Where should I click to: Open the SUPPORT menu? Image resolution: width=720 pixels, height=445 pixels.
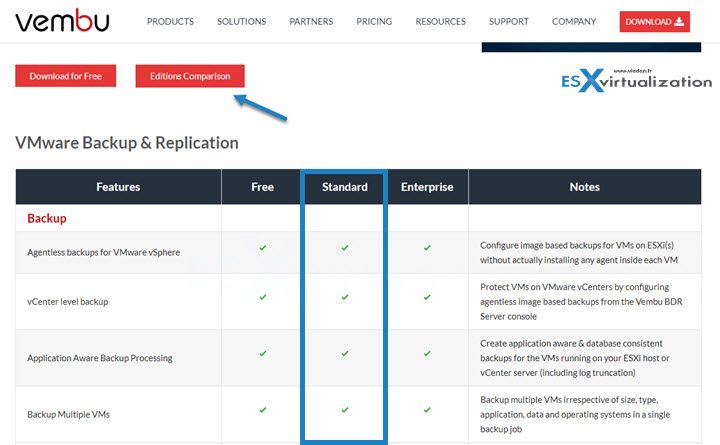click(509, 22)
